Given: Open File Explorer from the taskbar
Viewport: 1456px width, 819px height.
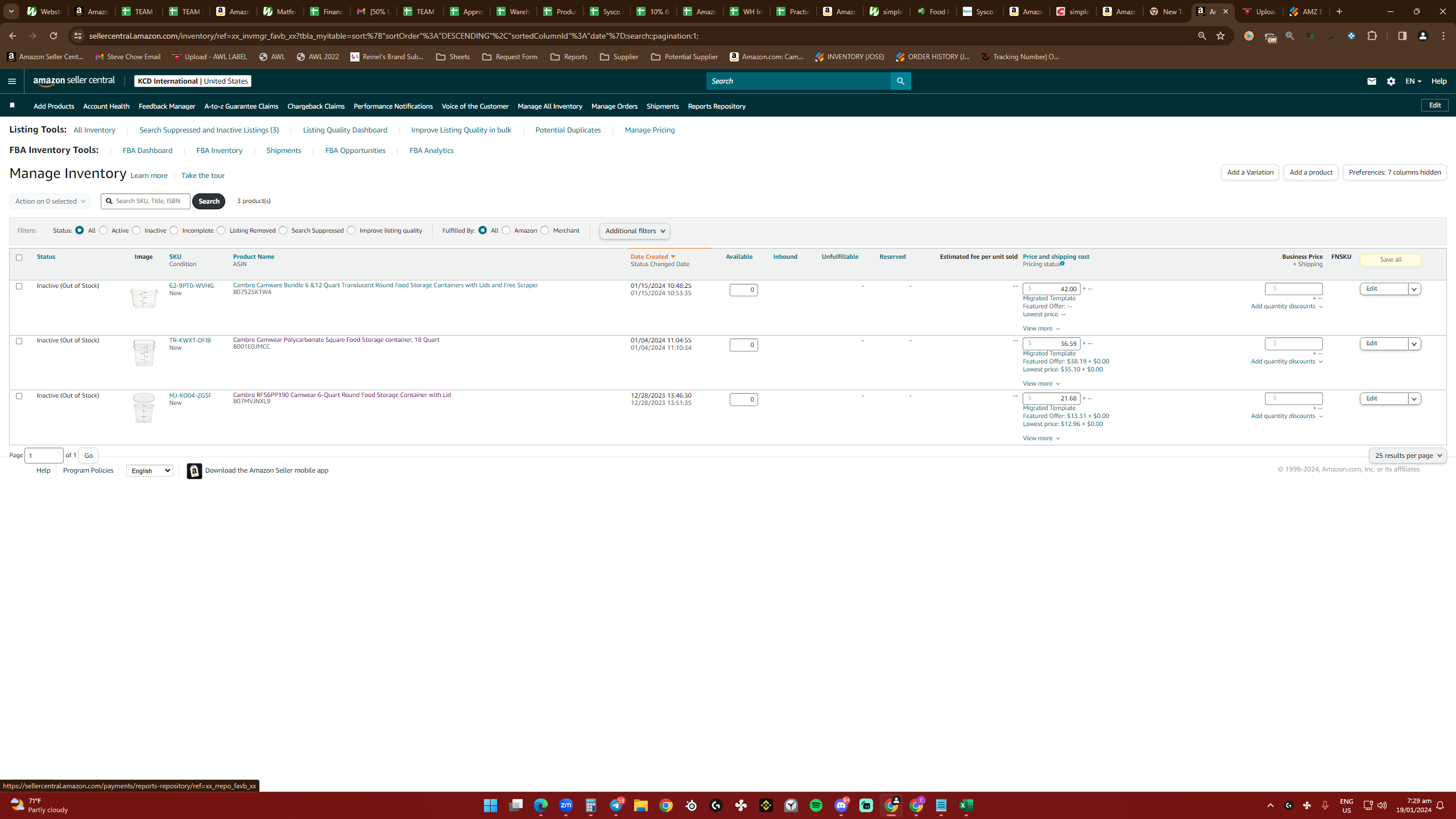Looking at the screenshot, I should pos(641,805).
